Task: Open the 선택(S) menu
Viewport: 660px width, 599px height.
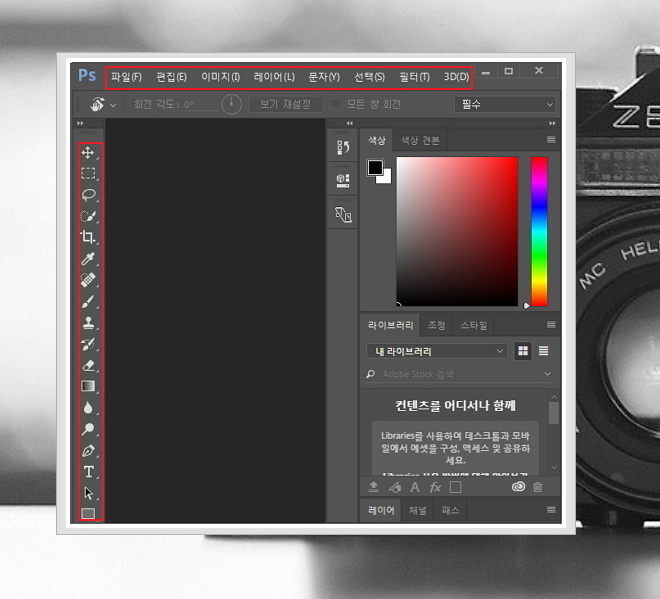Action: (x=370, y=77)
